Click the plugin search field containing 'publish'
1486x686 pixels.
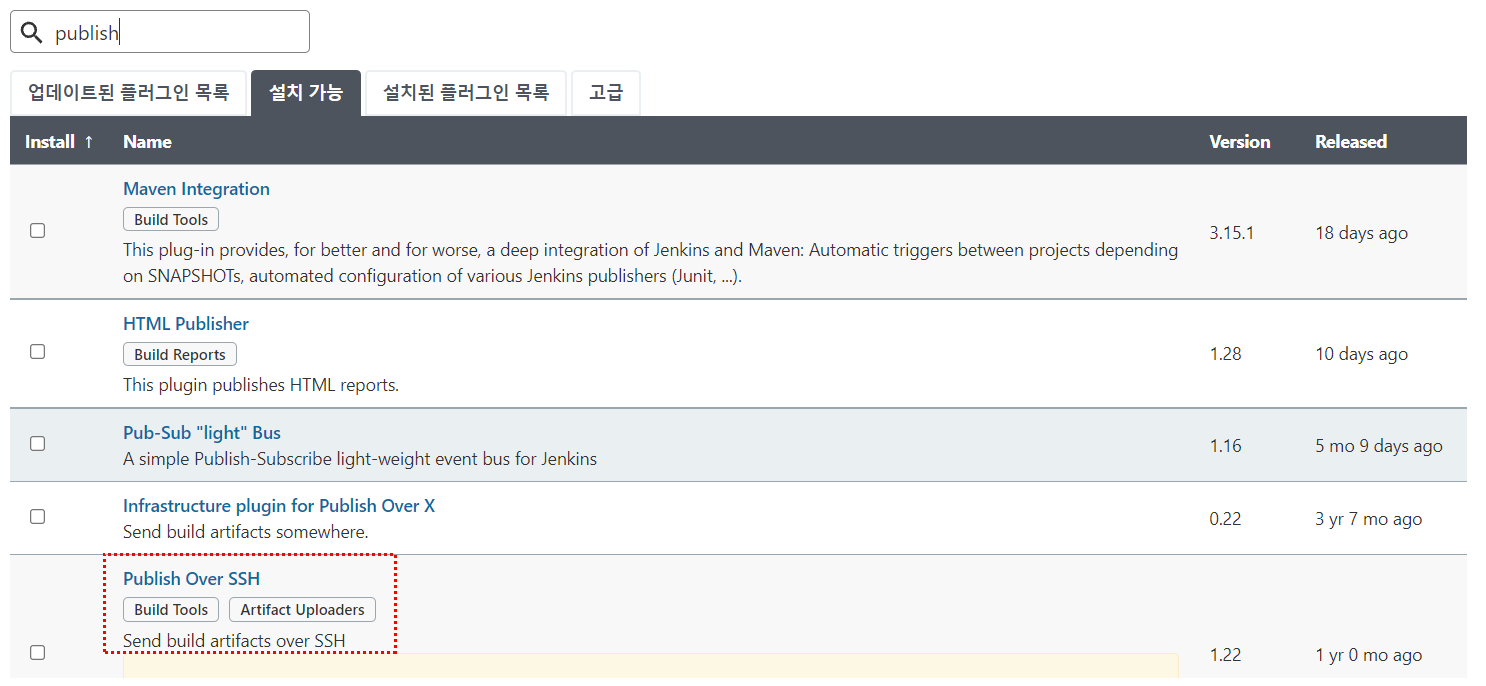click(x=160, y=32)
